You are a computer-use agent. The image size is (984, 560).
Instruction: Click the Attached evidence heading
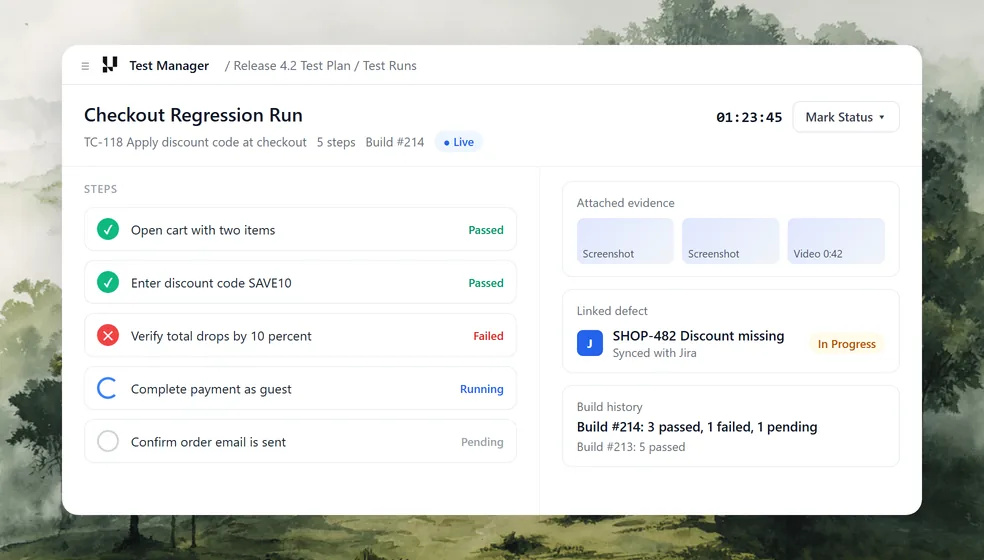(626, 203)
